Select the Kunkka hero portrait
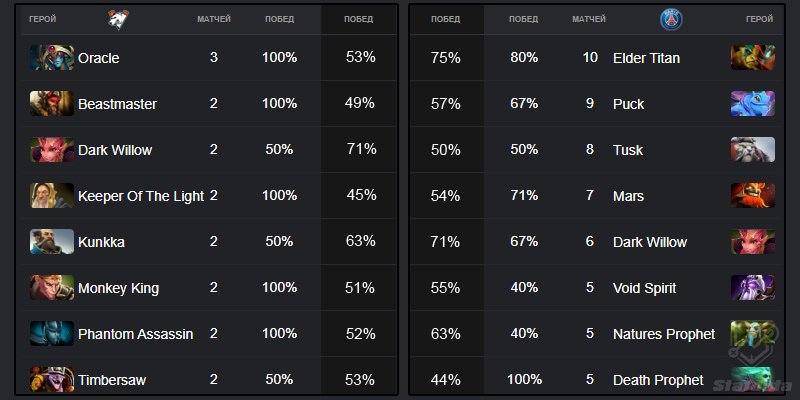Image resolution: width=800 pixels, height=400 pixels. tap(52, 242)
